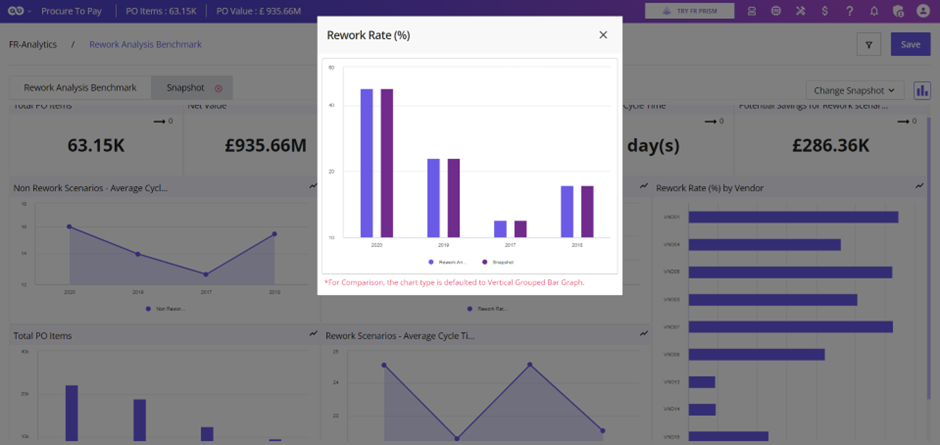Open the processor chip icon in header

pyautogui.click(x=776, y=11)
